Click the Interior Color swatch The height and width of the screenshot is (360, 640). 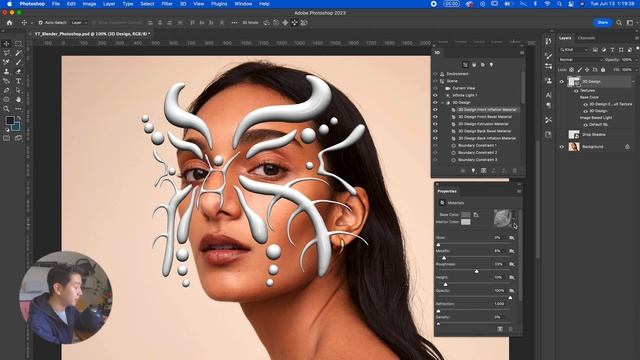click(x=466, y=222)
